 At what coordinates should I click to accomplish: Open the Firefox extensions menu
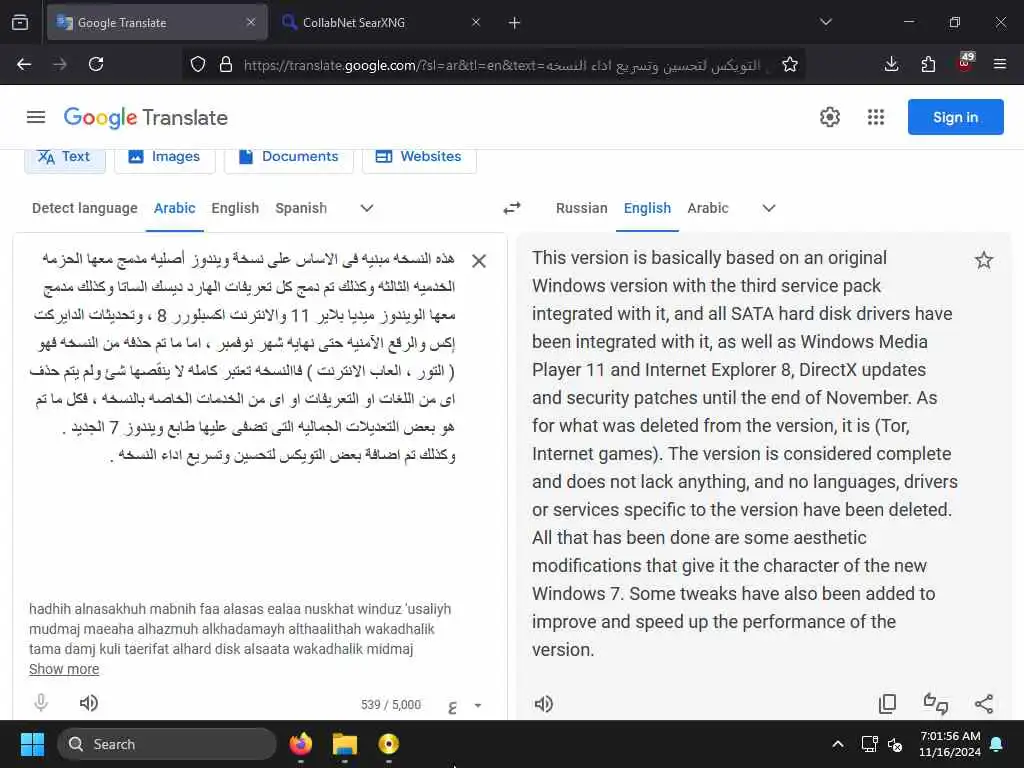[928, 65]
